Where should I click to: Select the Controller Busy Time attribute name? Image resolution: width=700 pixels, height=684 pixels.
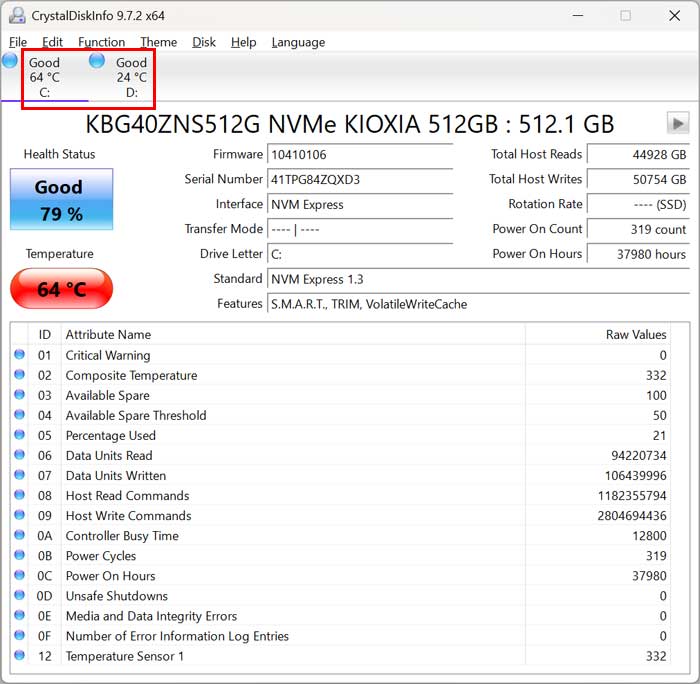click(x=122, y=536)
